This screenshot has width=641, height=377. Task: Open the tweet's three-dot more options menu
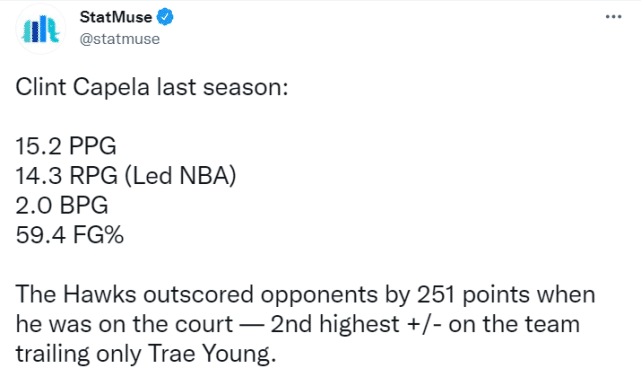(x=613, y=17)
